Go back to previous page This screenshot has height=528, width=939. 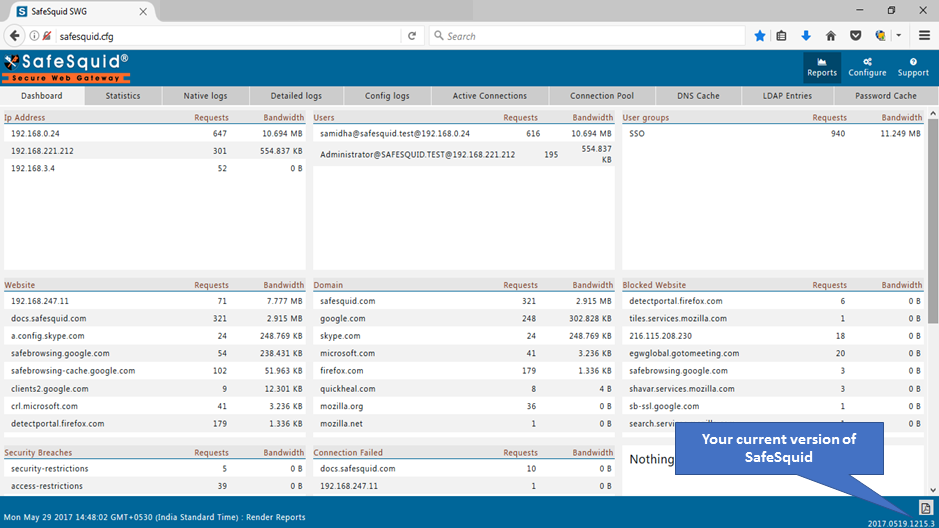[14, 36]
